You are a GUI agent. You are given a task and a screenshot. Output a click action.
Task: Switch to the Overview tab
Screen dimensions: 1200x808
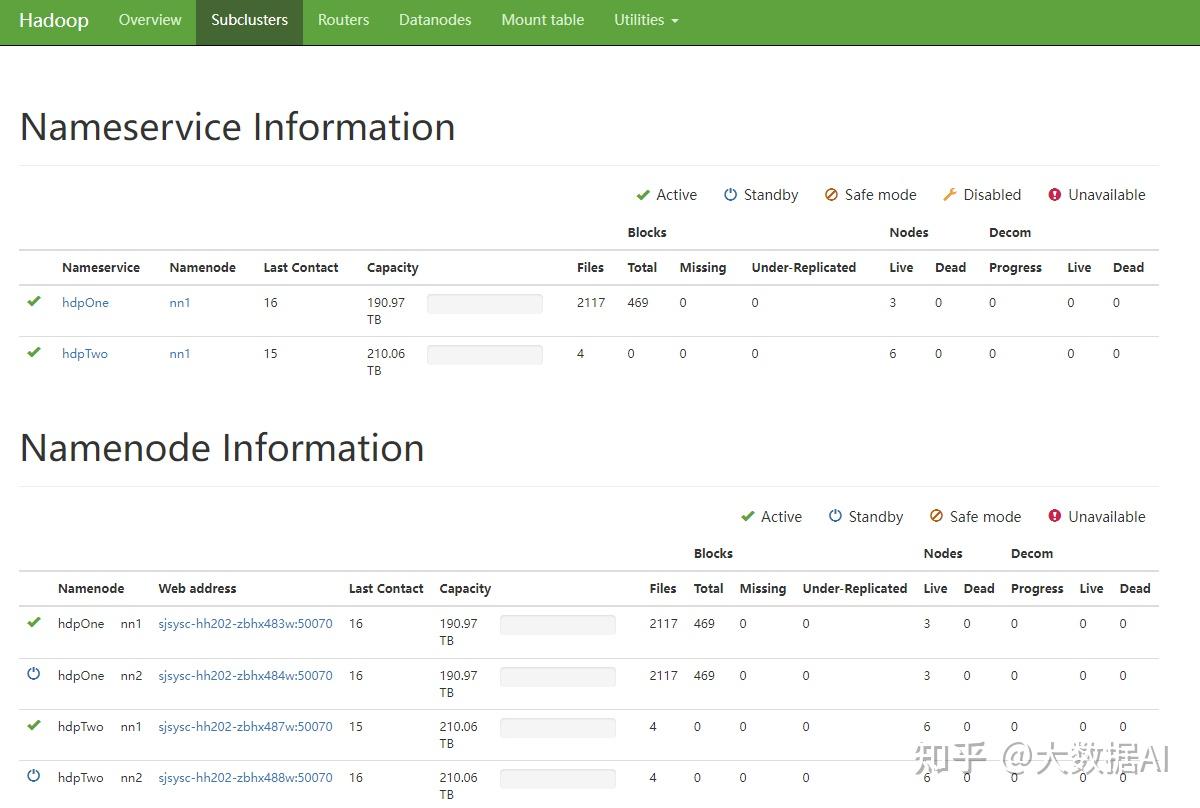click(x=150, y=20)
